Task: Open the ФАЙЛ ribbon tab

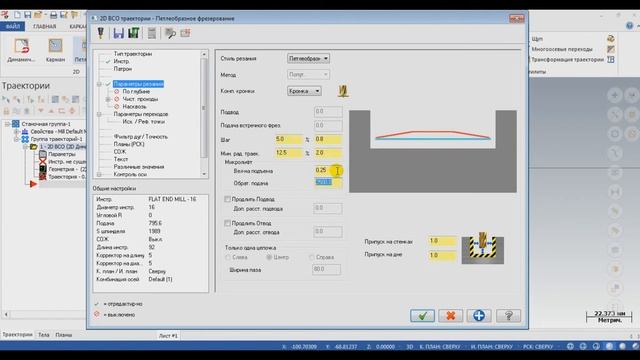Action: (13, 27)
